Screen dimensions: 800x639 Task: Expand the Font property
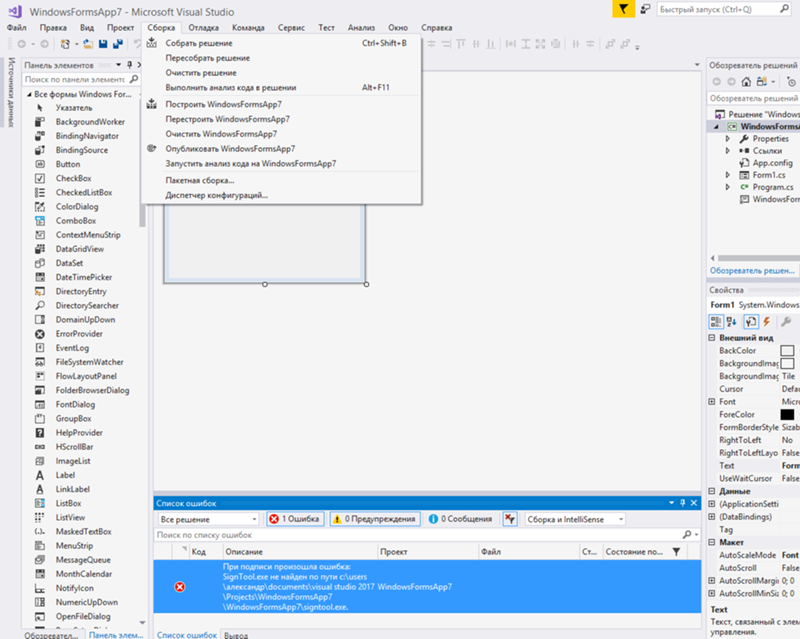point(712,402)
